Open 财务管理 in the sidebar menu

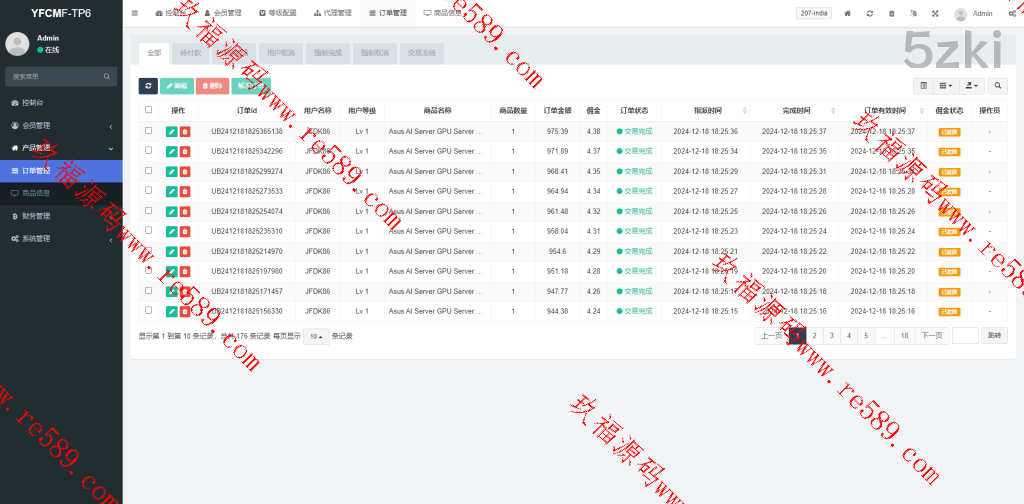point(36,215)
